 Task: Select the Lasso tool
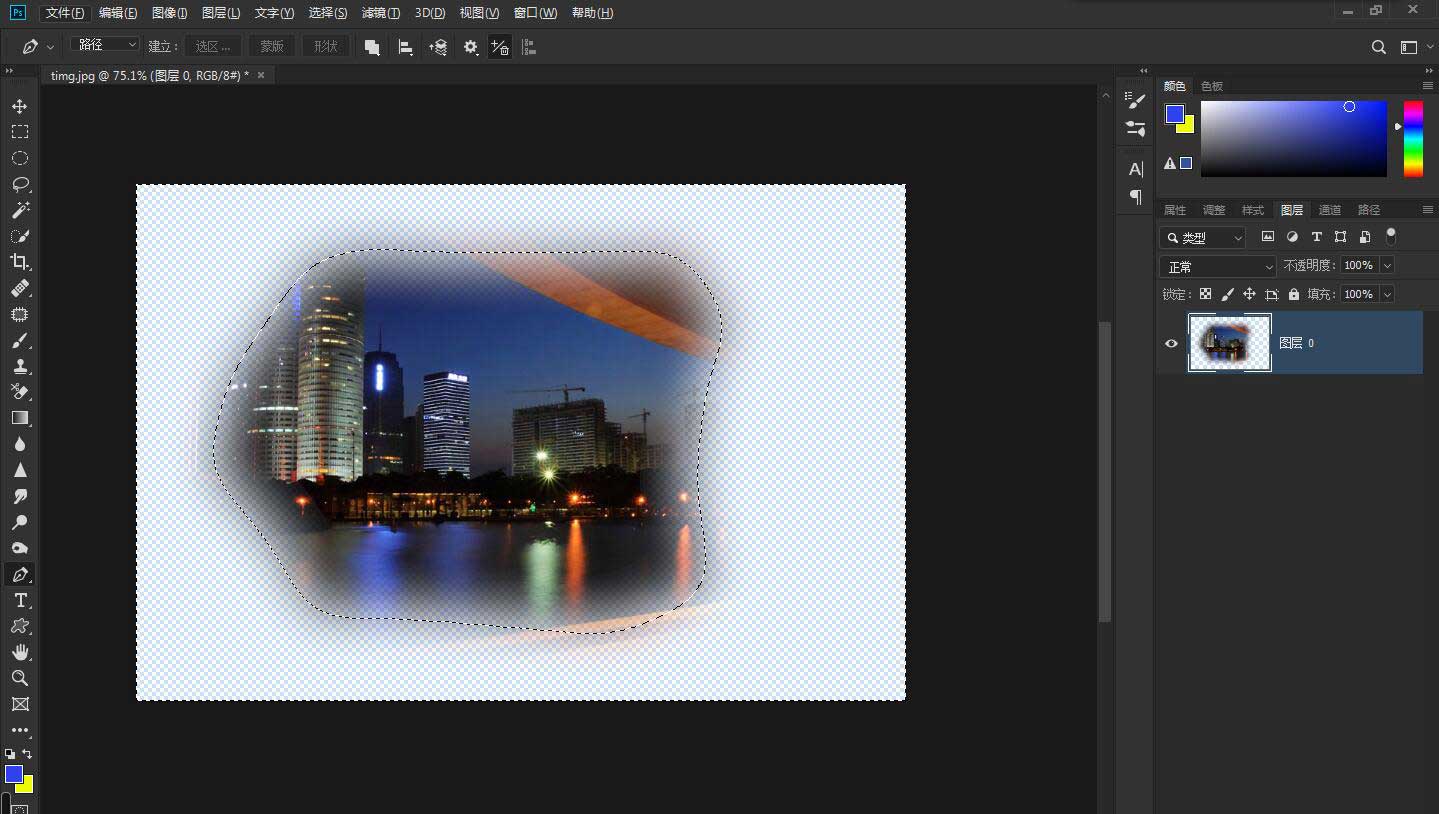pyautogui.click(x=19, y=184)
